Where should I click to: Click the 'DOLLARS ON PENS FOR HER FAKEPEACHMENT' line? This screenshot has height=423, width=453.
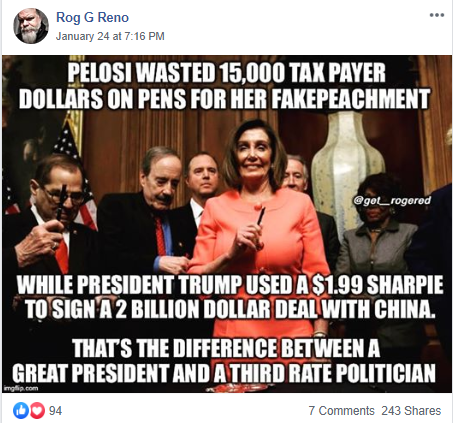pos(224,99)
